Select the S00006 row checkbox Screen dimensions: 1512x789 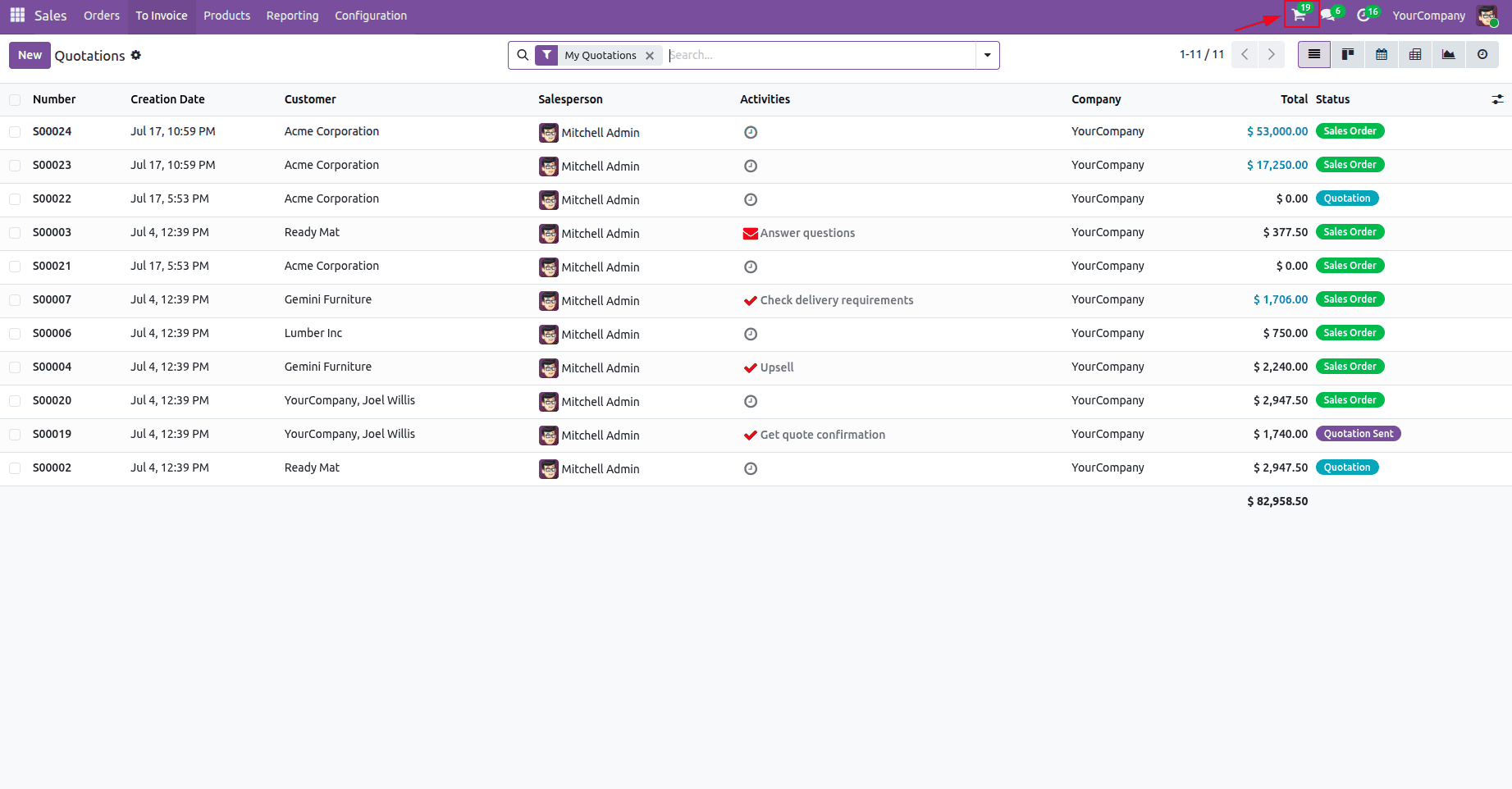point(15,334)
